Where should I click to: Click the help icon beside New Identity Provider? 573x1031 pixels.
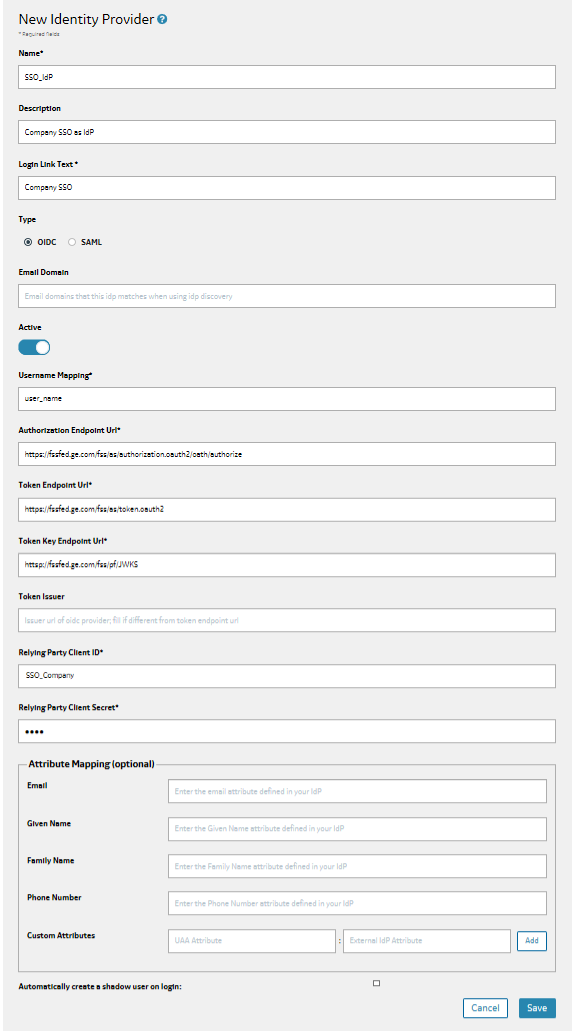tap(162, 19)
